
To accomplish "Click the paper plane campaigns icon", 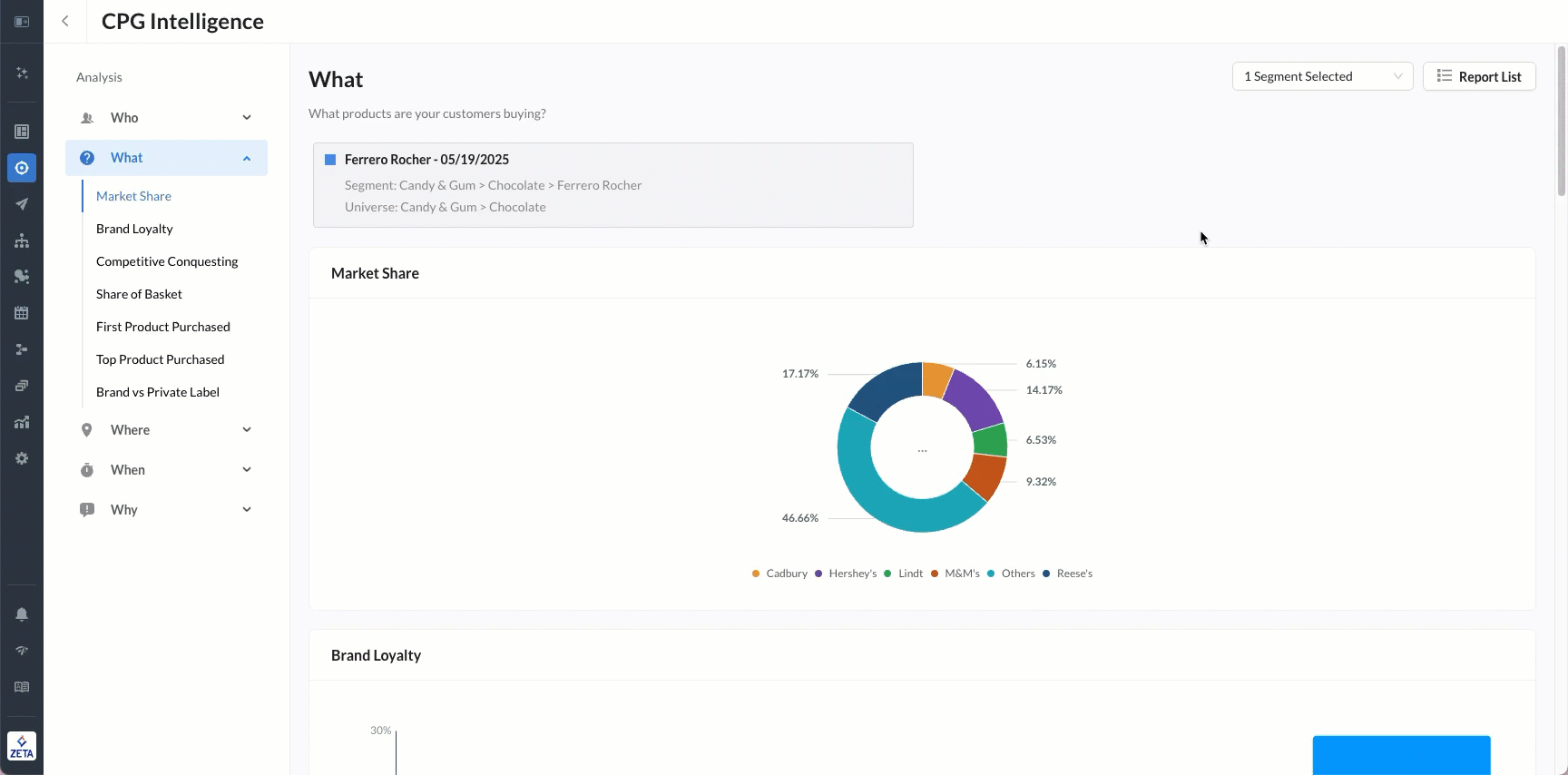I will click(x=22, y=204).
